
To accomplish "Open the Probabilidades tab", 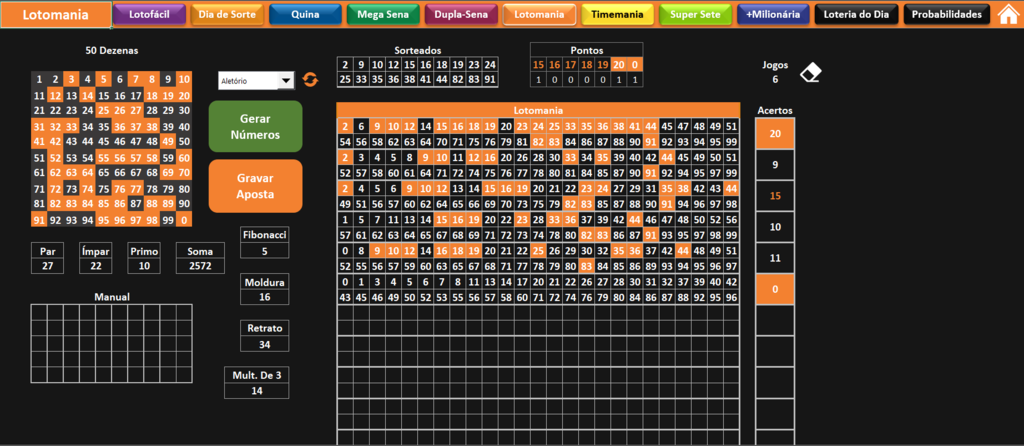I will pyautogui.click(x=946, y=14).
